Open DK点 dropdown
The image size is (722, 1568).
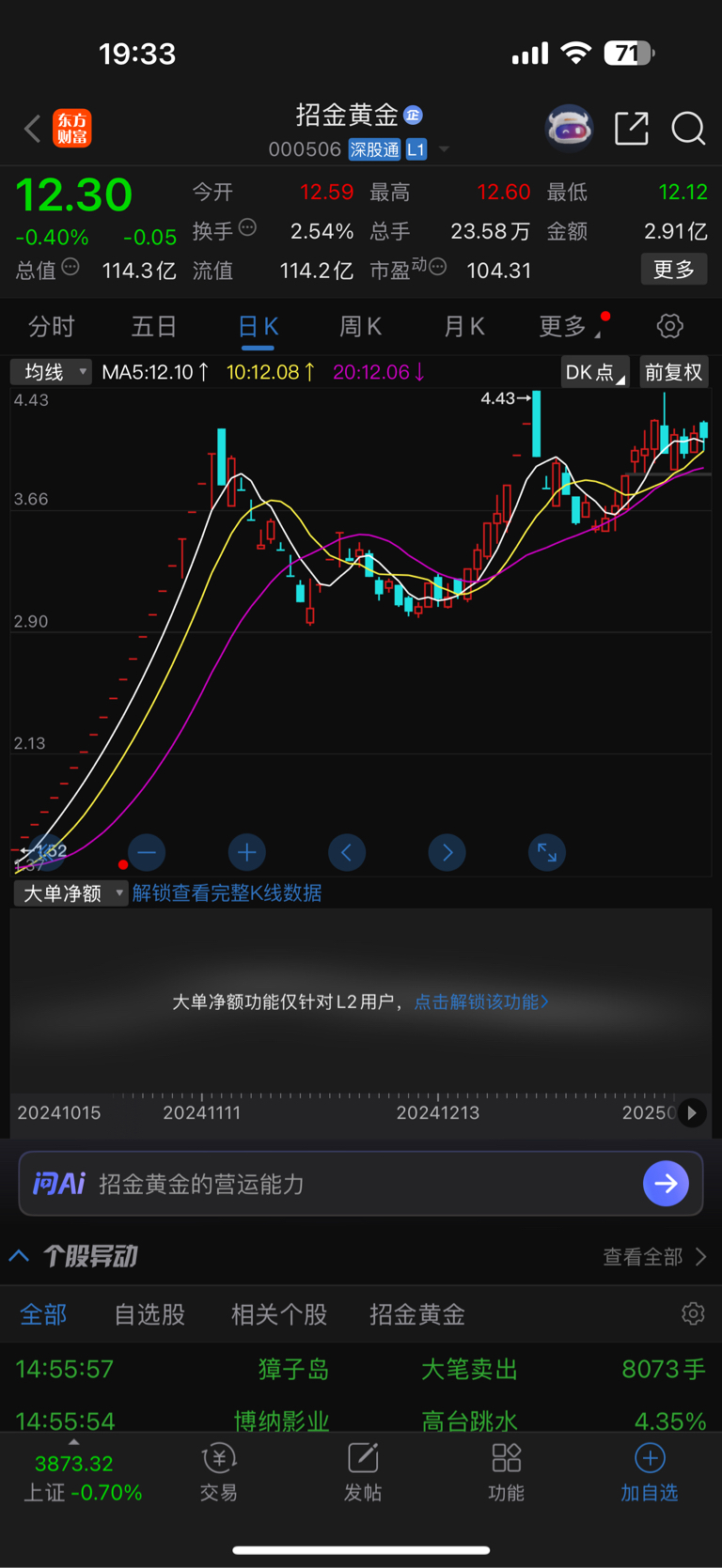(x=595, y=372)
